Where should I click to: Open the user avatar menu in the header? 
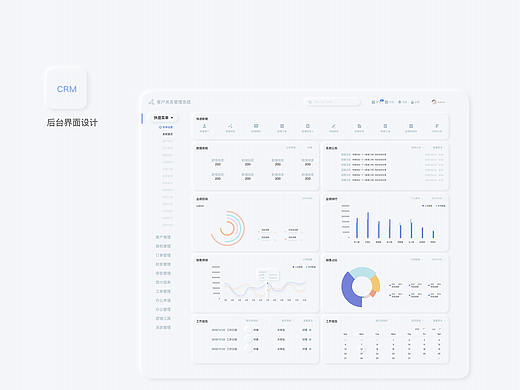pos(434,102)
